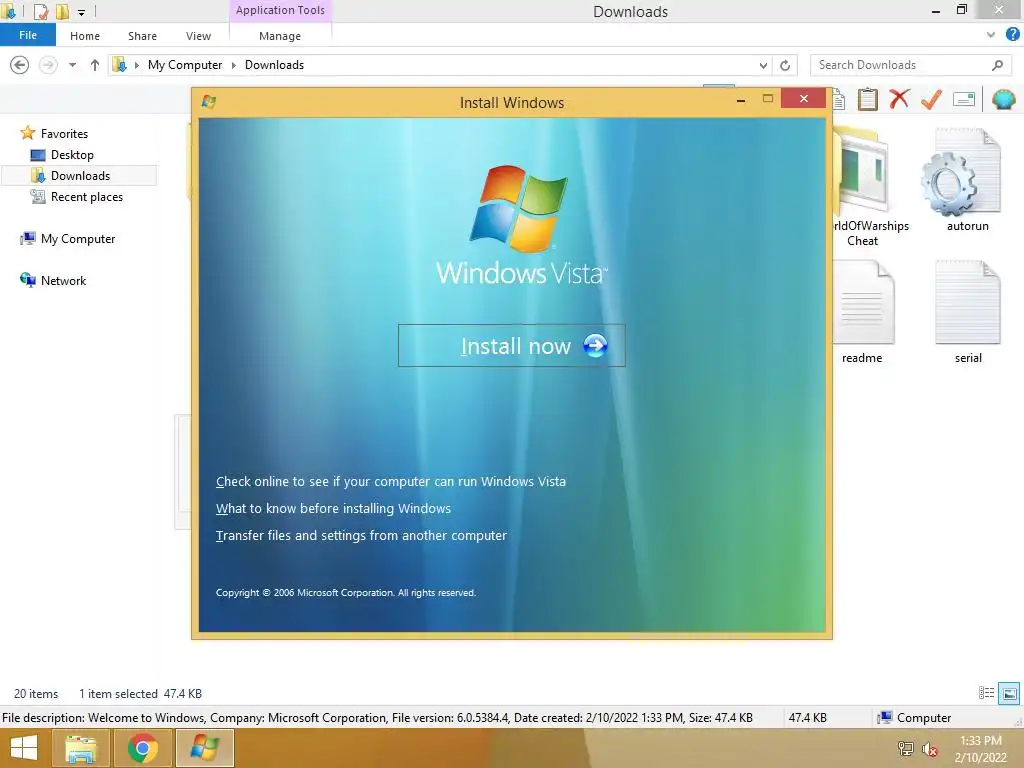This screenshot has width=1024, height=768.
Task: Click the Paste clipboard toolbar icon
Action: click(x=867, y=99)
